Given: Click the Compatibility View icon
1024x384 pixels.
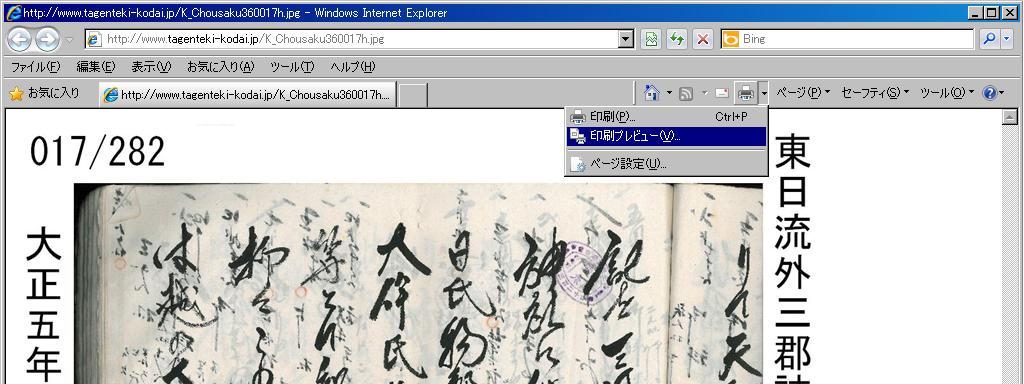Looking at the screenshot, I should 651,39.
